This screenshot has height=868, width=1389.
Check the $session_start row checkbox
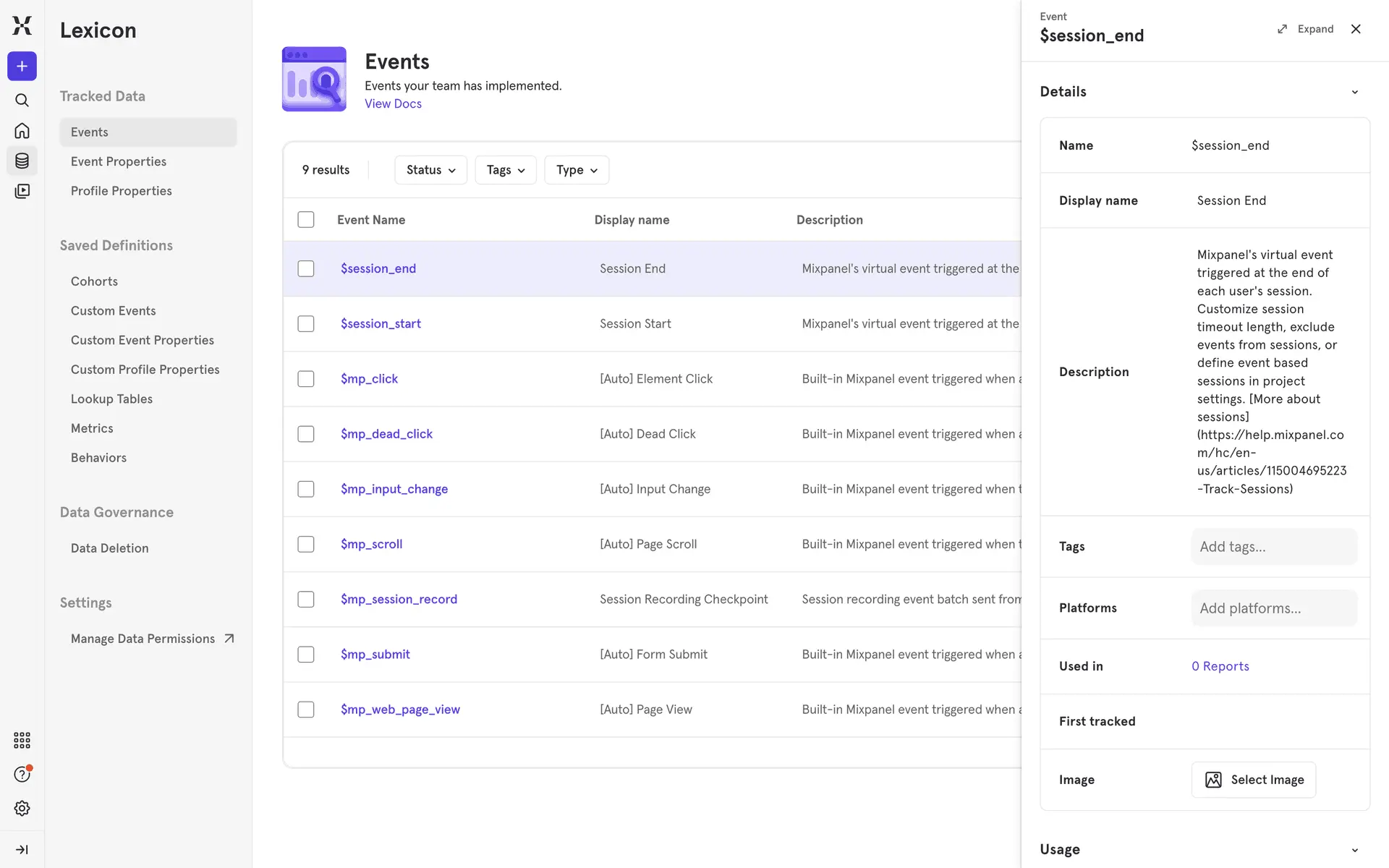point(306,323)
